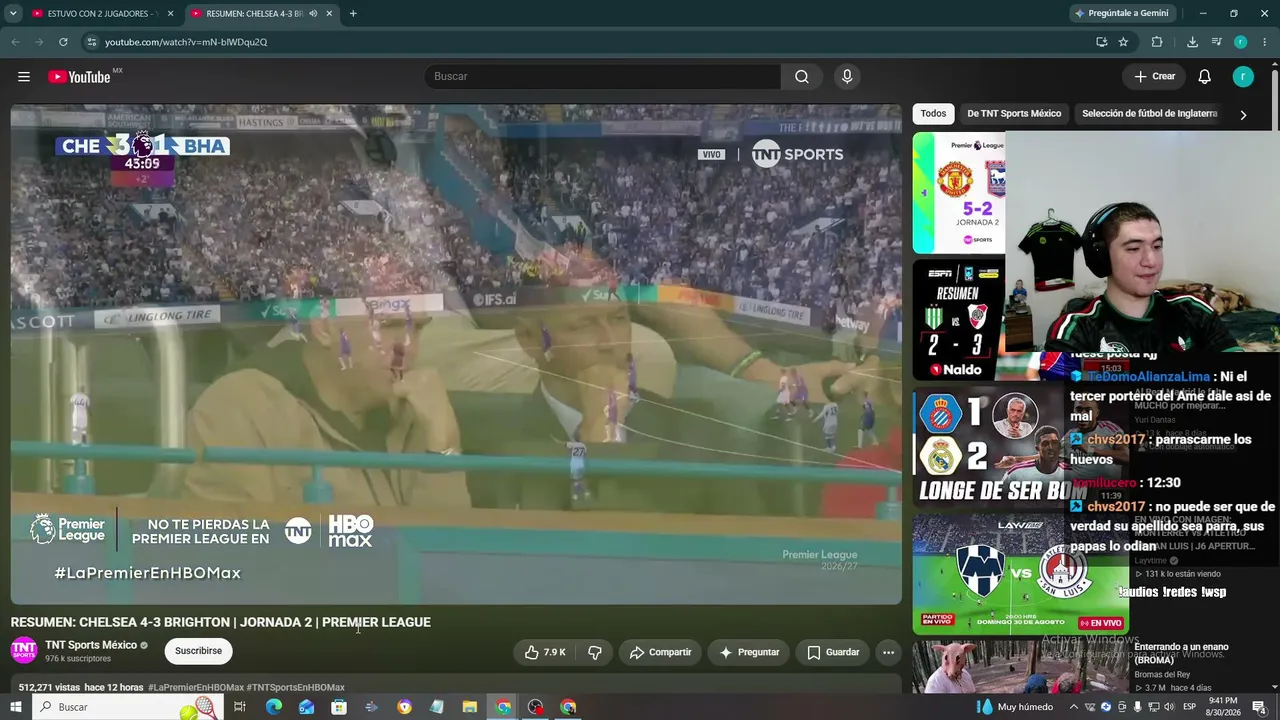Open Chrome profile avatar
1280x720 pixels.
click(1240, 42)
